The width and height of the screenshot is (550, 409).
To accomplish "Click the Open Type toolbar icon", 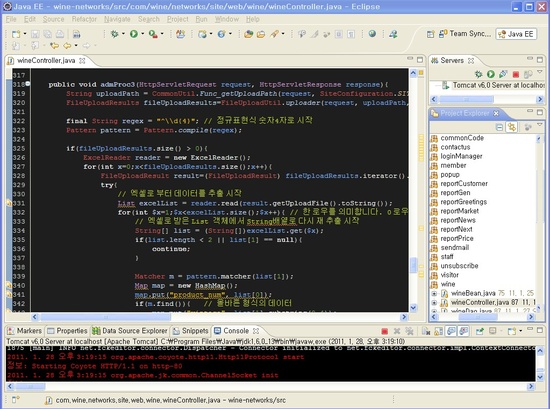I will click(249, 34).
